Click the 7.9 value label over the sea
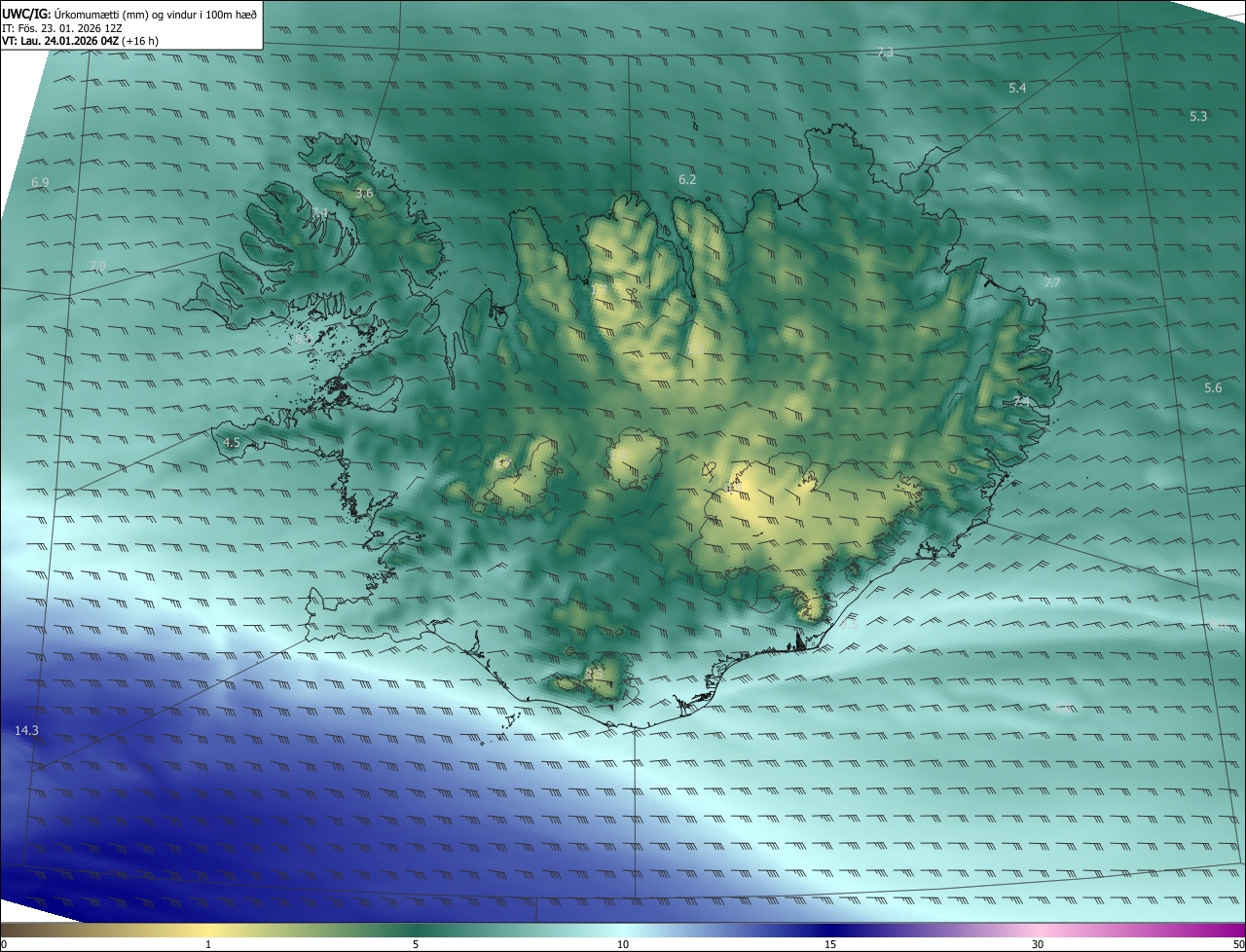The width and height of the screenshot is (1246, 952). click(97, 267)
